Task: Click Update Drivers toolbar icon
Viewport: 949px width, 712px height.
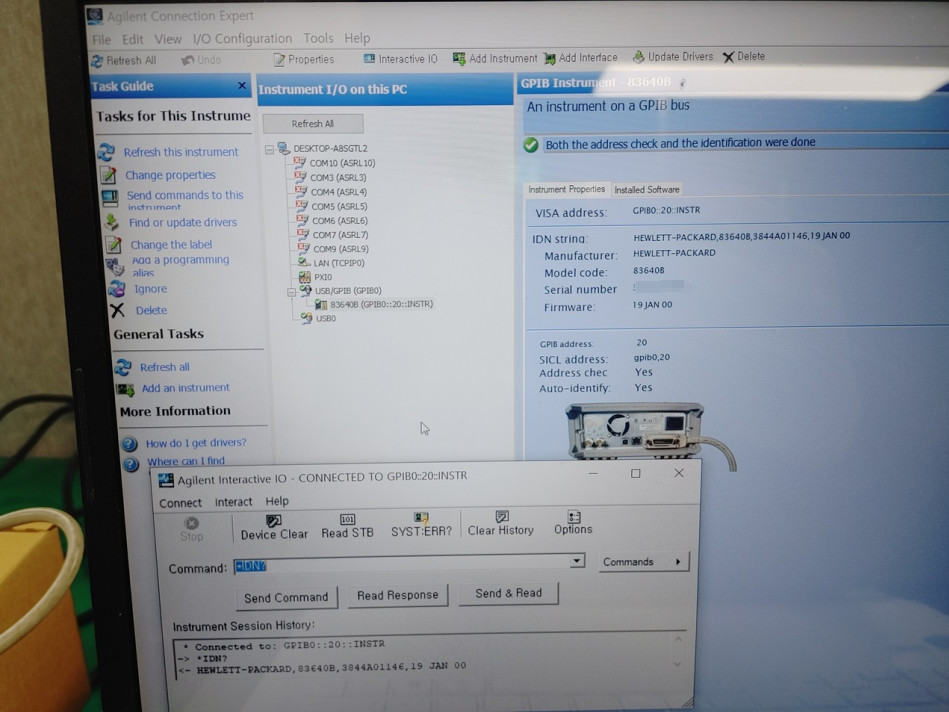Action: point(639,57)
